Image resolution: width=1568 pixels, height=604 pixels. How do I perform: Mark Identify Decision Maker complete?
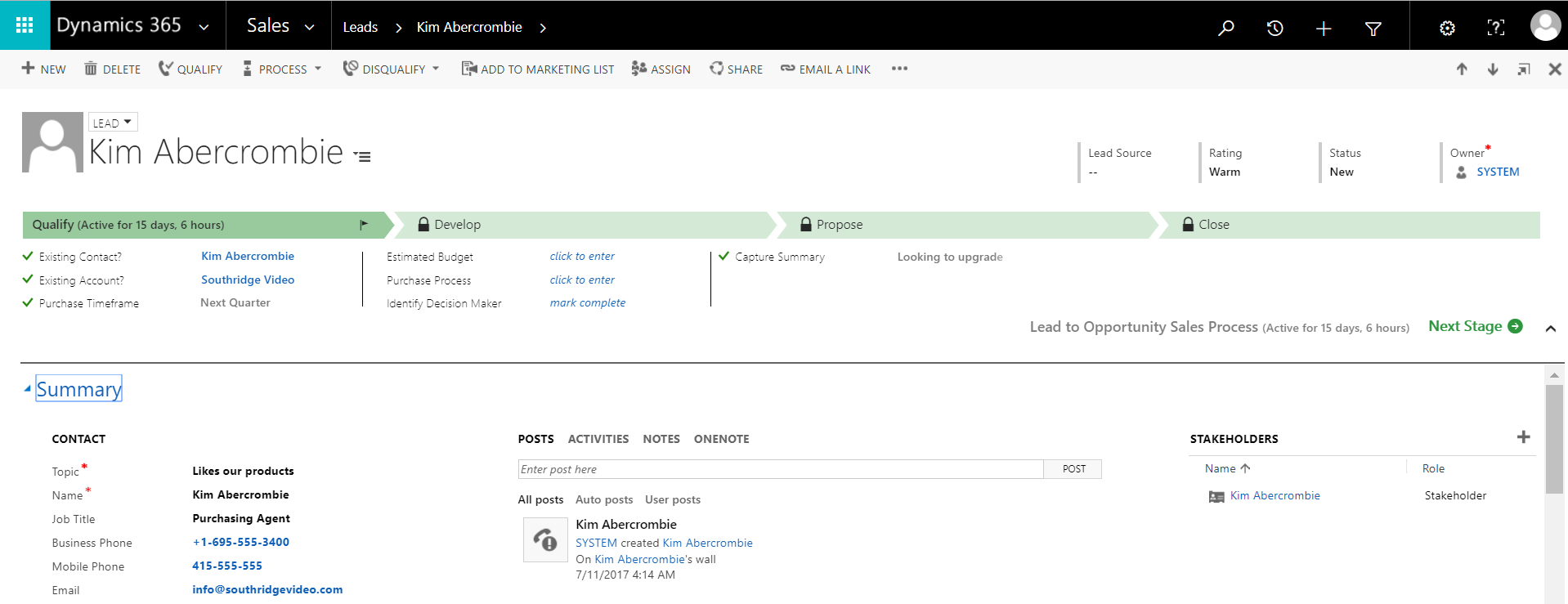tap(587, 302)
